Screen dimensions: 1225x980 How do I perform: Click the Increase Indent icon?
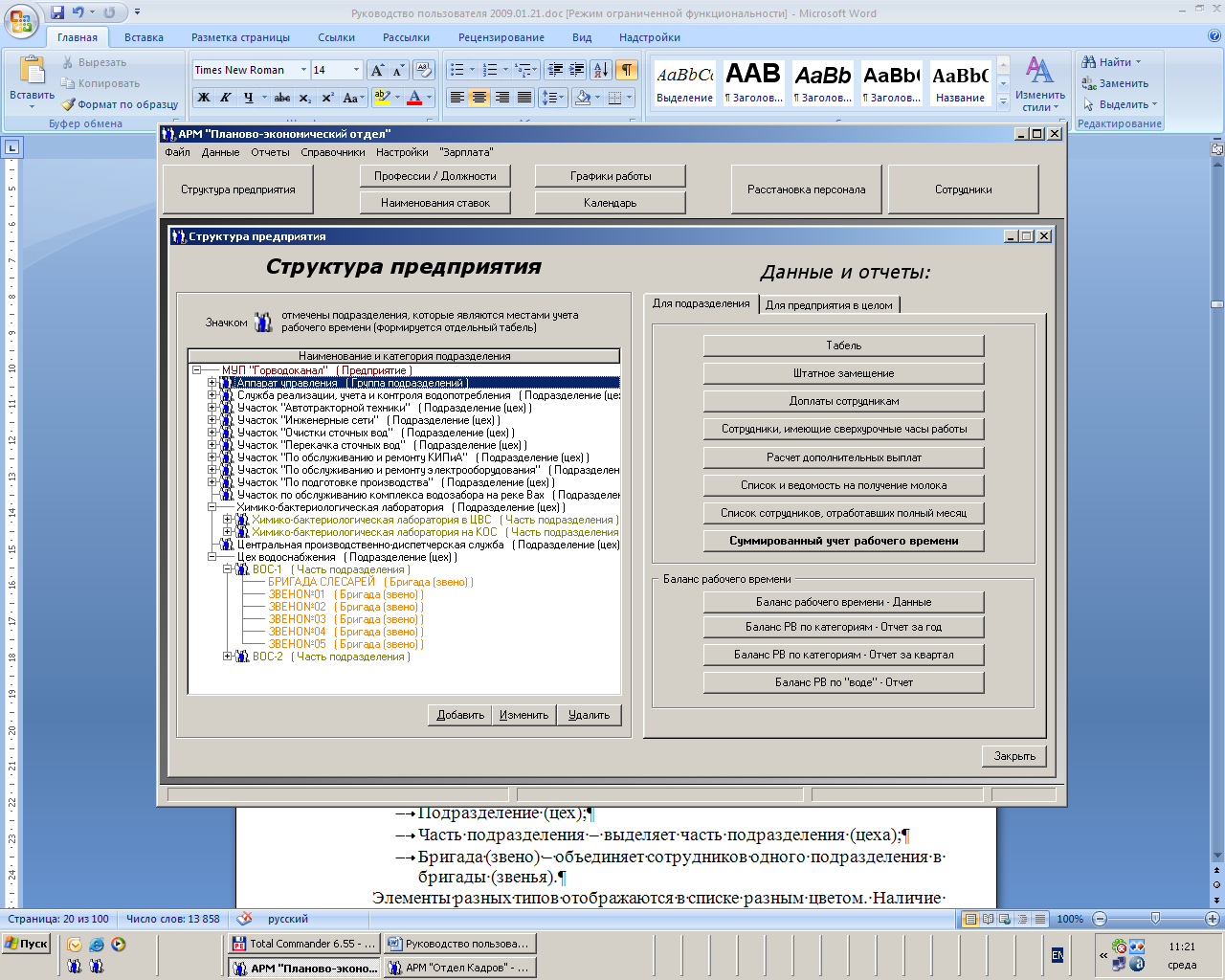577,70
